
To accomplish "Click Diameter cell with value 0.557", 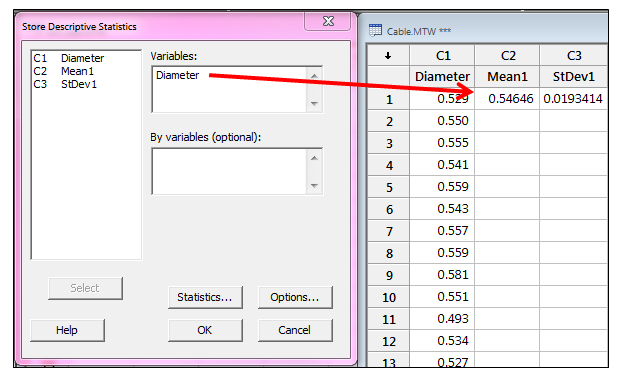I will point(442,231).
